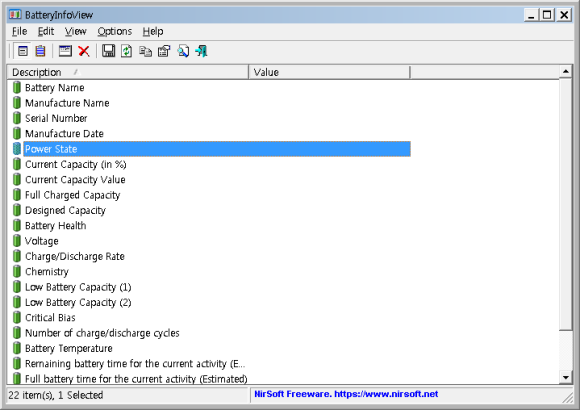This screenshot has width=580, height=410.
Task: Select the Charge/Discharge Rate row
Action: tap(212, 256)
